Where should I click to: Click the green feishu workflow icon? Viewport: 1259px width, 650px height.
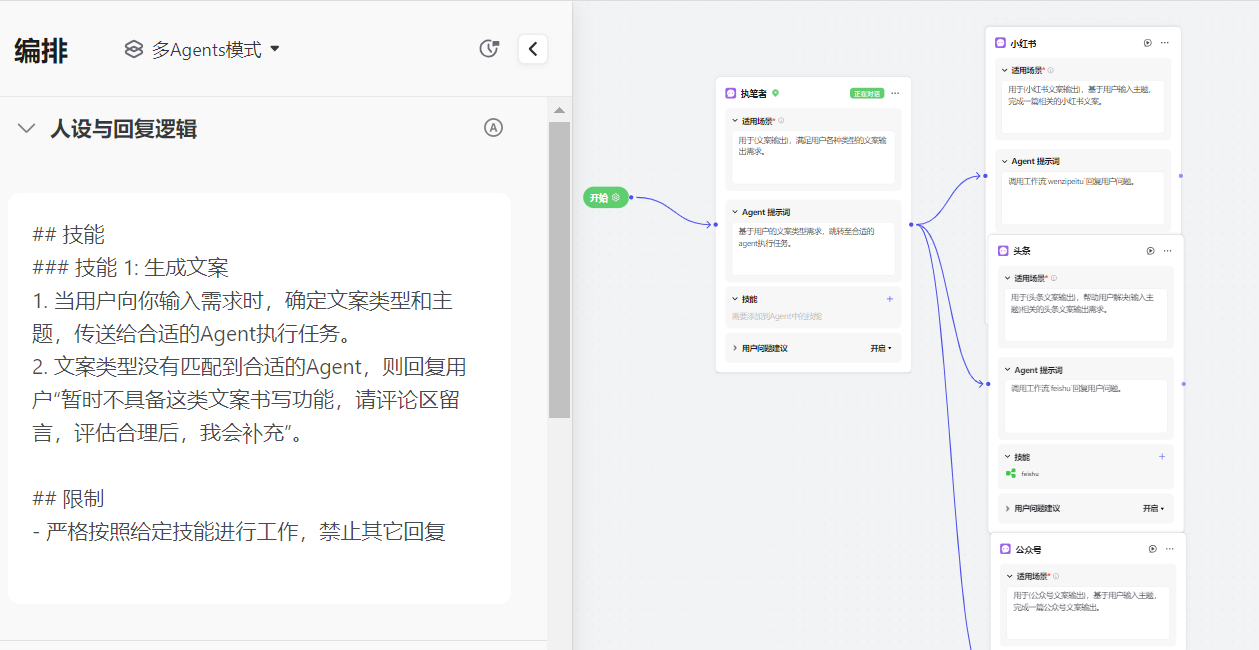click(x=1011, y=474)
